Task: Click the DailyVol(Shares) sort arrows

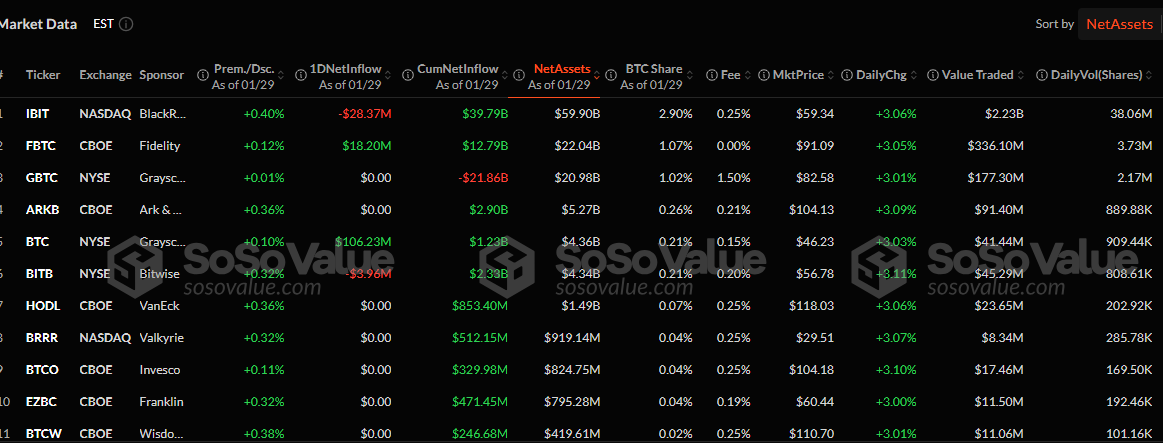Action: pyautogui.click(x=1150, y=75)
